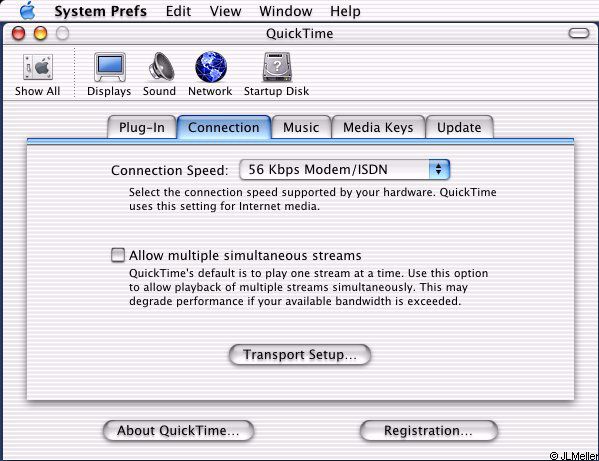Open the Apple menu logo
Screen dimensions: 599x461
28,10
